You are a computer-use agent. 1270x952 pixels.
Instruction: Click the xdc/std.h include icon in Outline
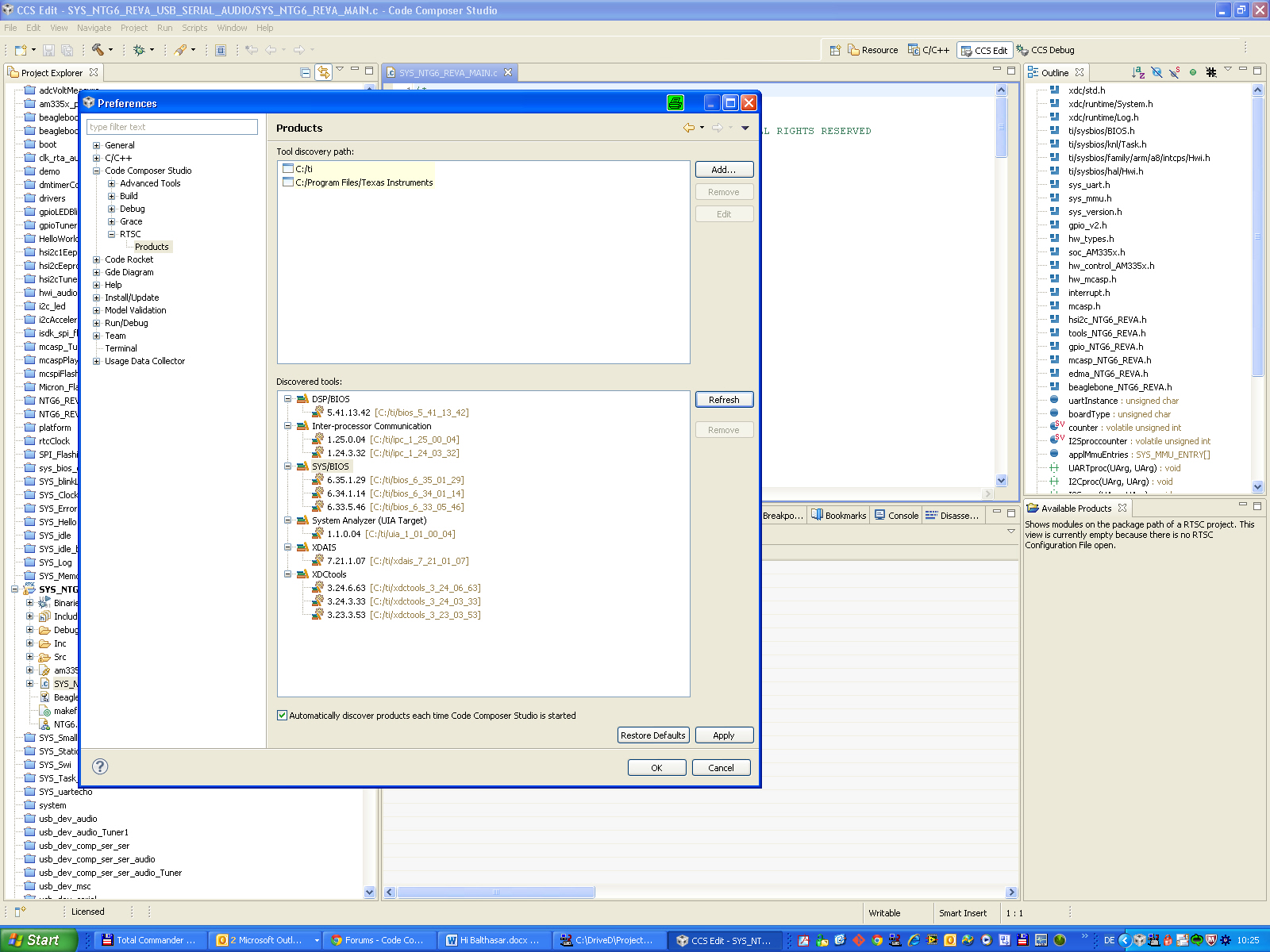coord(1054,90)
